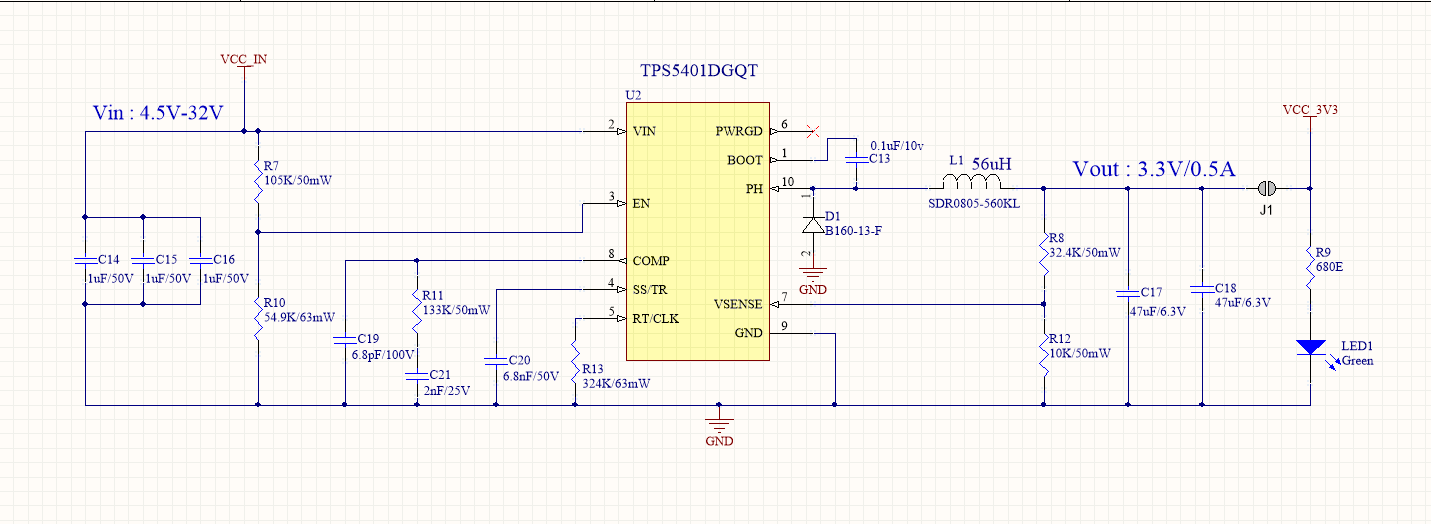1431x524 pixels.
Task: Select capacitor C17 symbol
Action: pyautogui.click(x=1129, y=296)
